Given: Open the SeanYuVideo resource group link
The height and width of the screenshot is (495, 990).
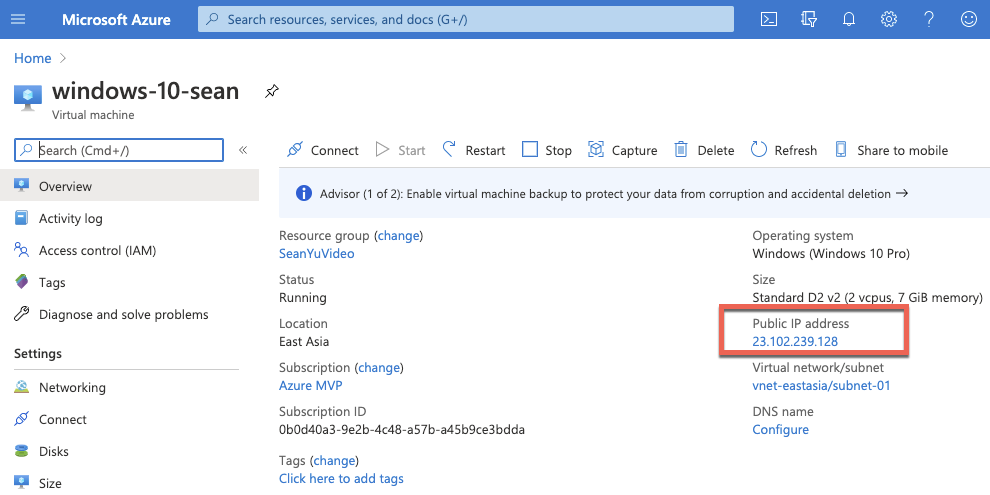Looking at the screenshot, I should 316,253.
